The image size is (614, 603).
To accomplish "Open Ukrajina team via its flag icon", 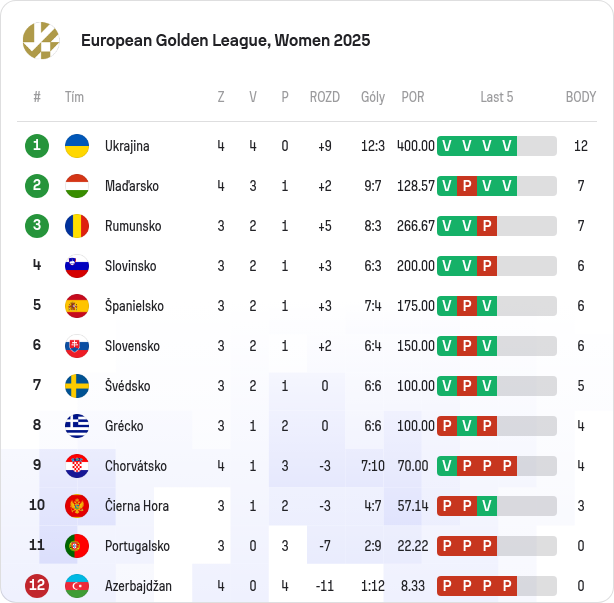I will [x=77, y=146].
